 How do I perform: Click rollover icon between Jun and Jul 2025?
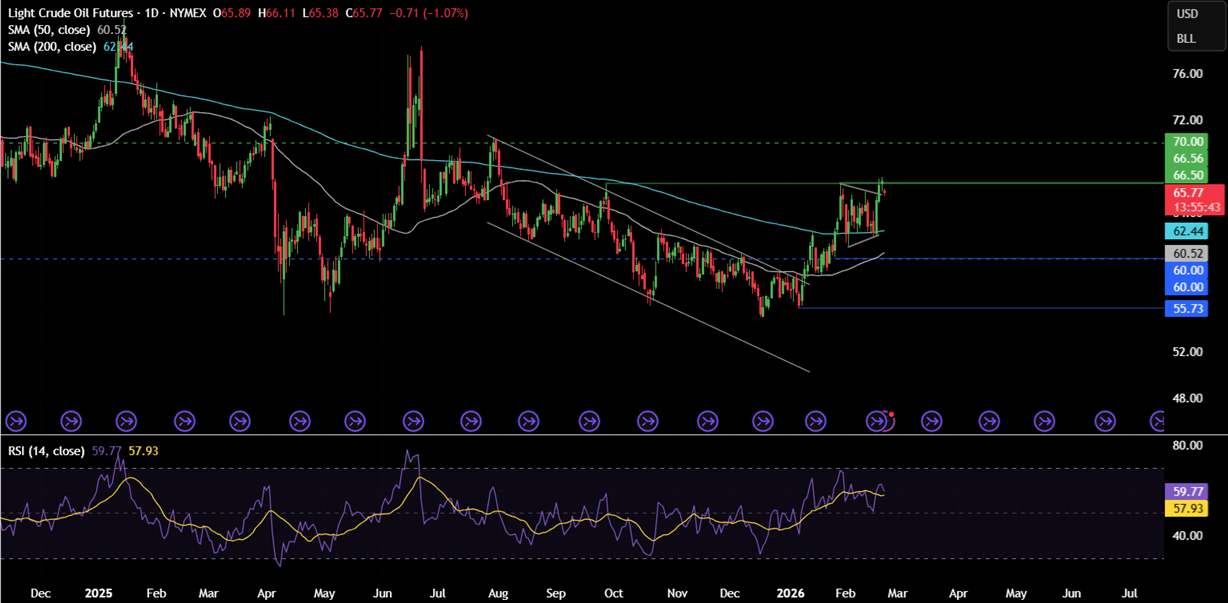pyautogui.click(x=412, y=421)
